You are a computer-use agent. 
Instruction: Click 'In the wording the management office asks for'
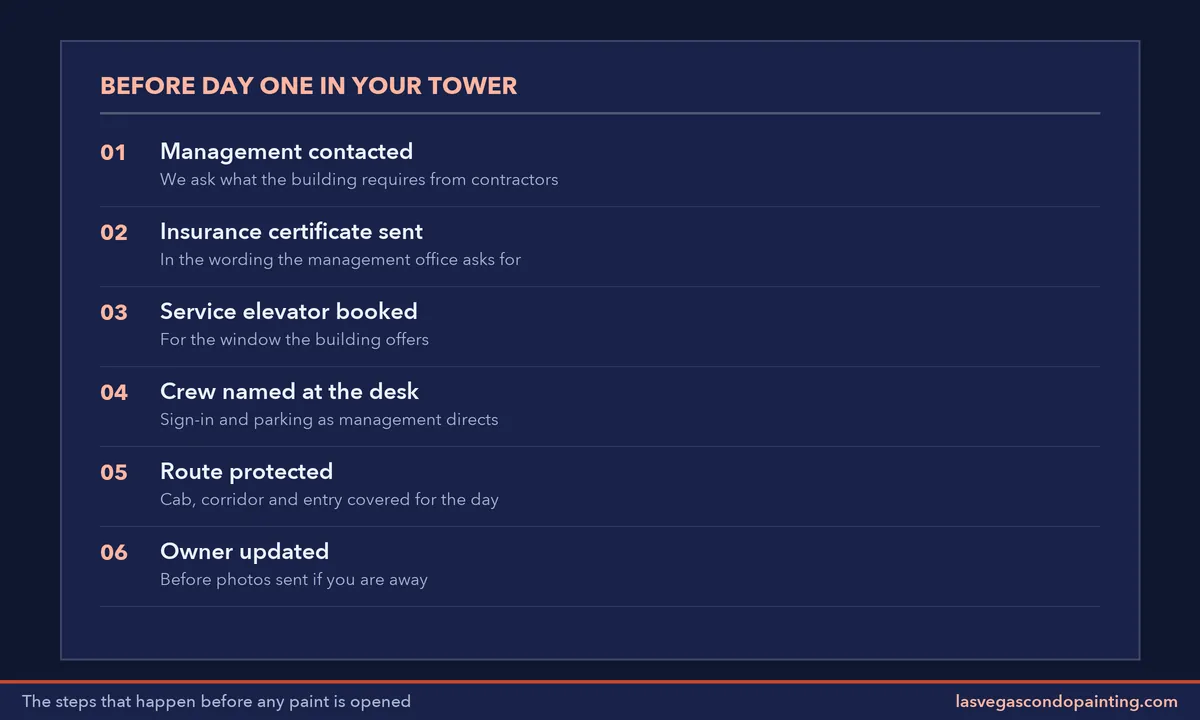point(340,260)
